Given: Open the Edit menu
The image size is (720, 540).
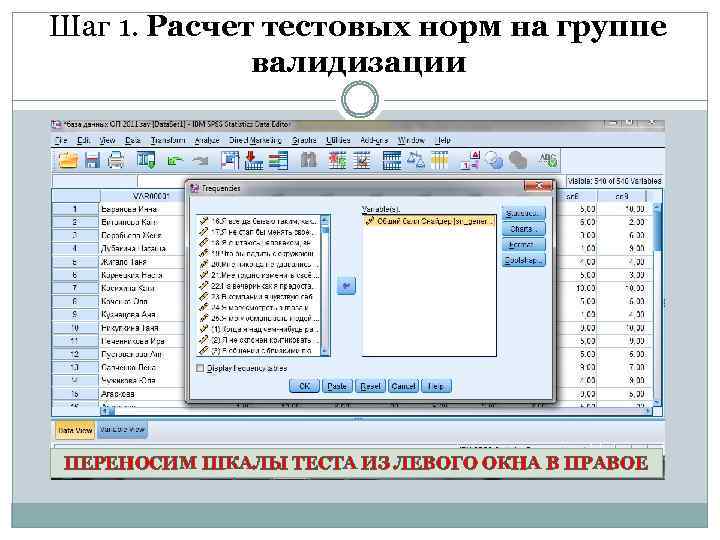Looking at the screenshot, I should 84,140.
